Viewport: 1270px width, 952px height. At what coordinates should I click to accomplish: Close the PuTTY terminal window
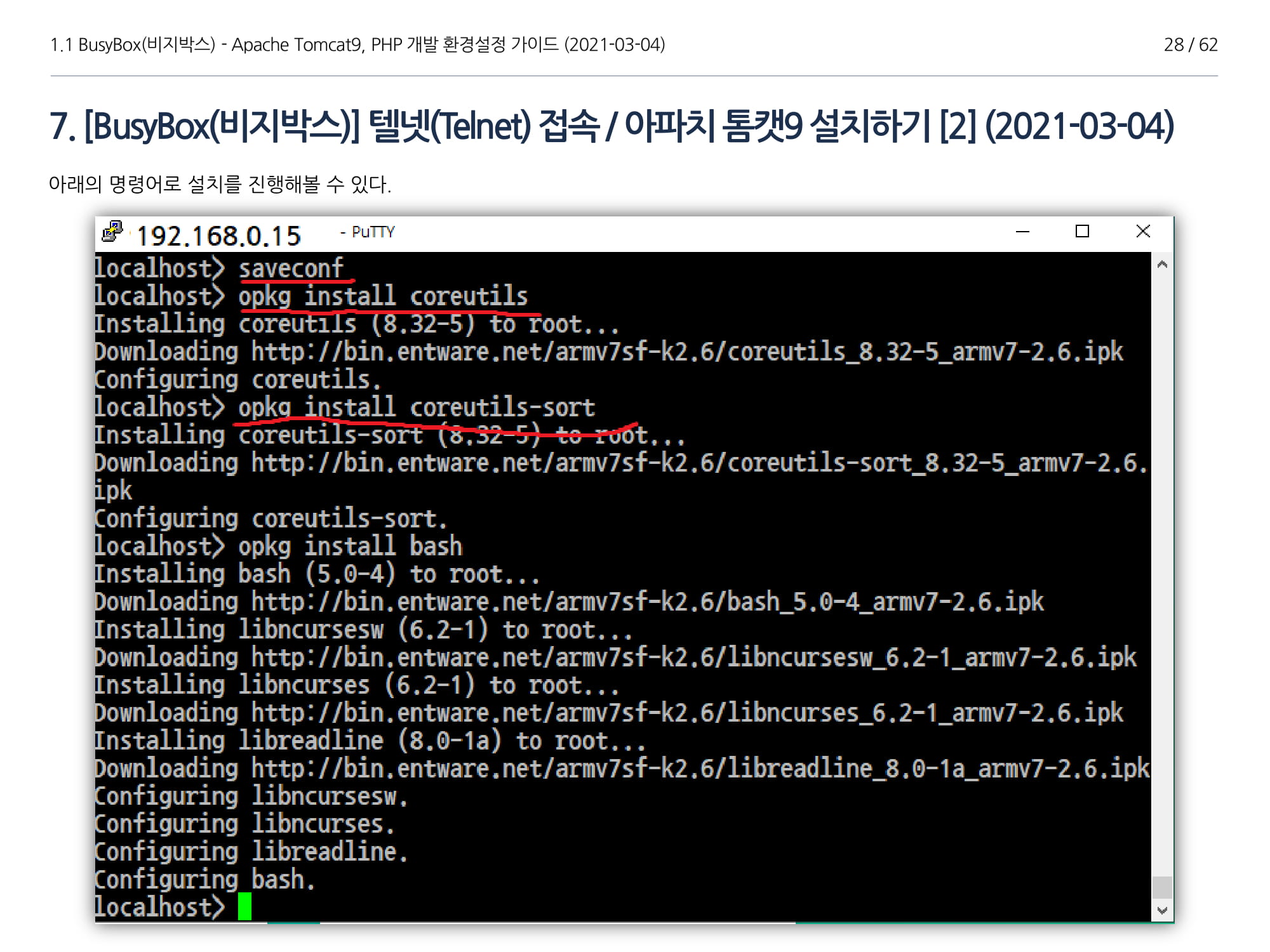[x=1142, y=232]
